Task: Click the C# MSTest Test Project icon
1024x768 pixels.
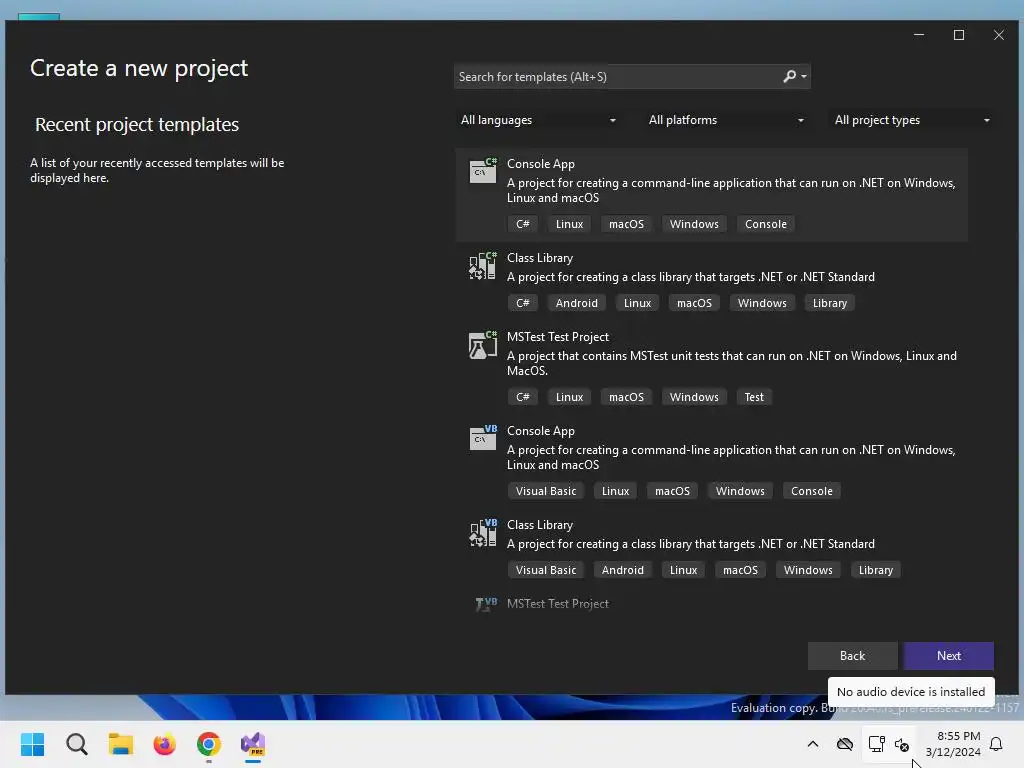Action: click(483, 344)
